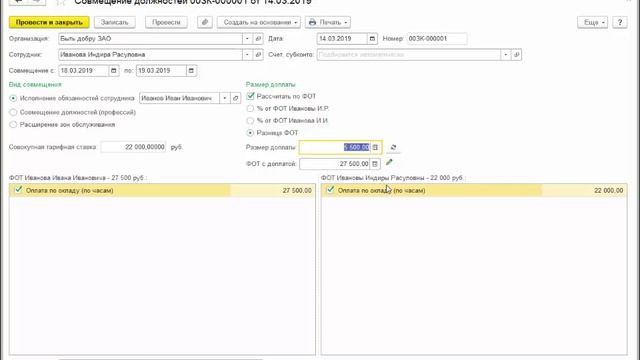This screenshot has width=640, height=360.
Task: Click the по date field 19.03.2019
Action: click(161, 71)
